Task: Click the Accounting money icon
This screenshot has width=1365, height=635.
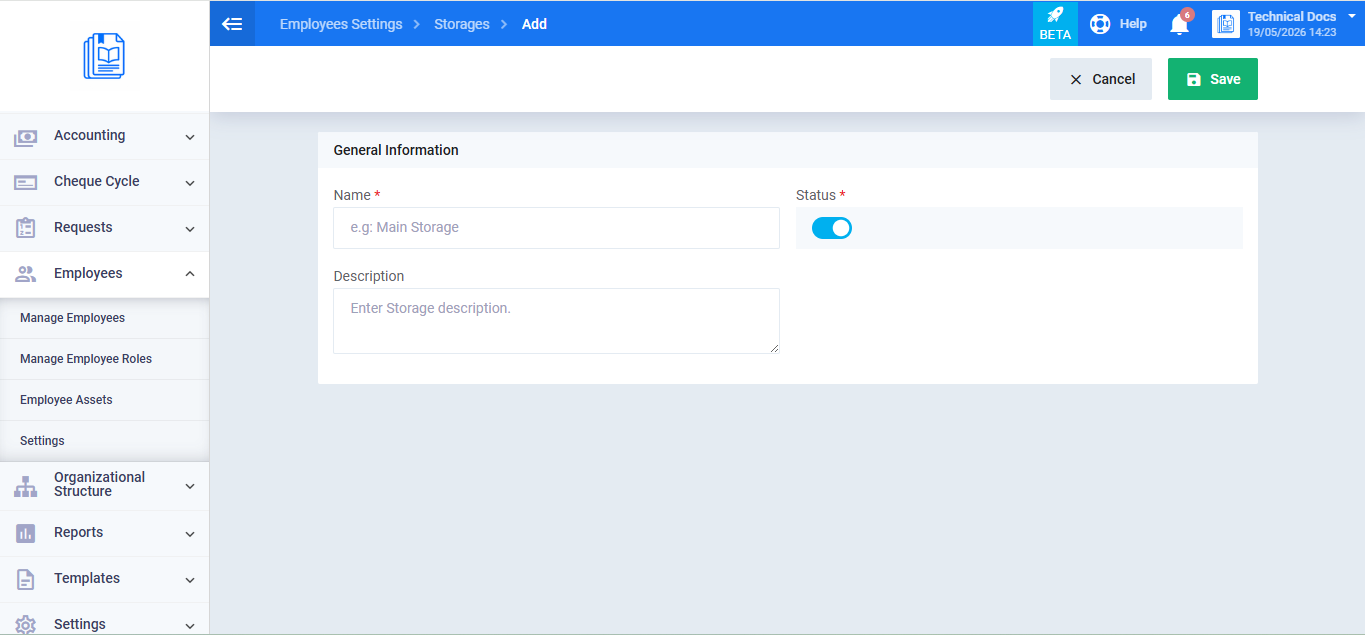Action: pyautogui.click(x=26, y=138)
